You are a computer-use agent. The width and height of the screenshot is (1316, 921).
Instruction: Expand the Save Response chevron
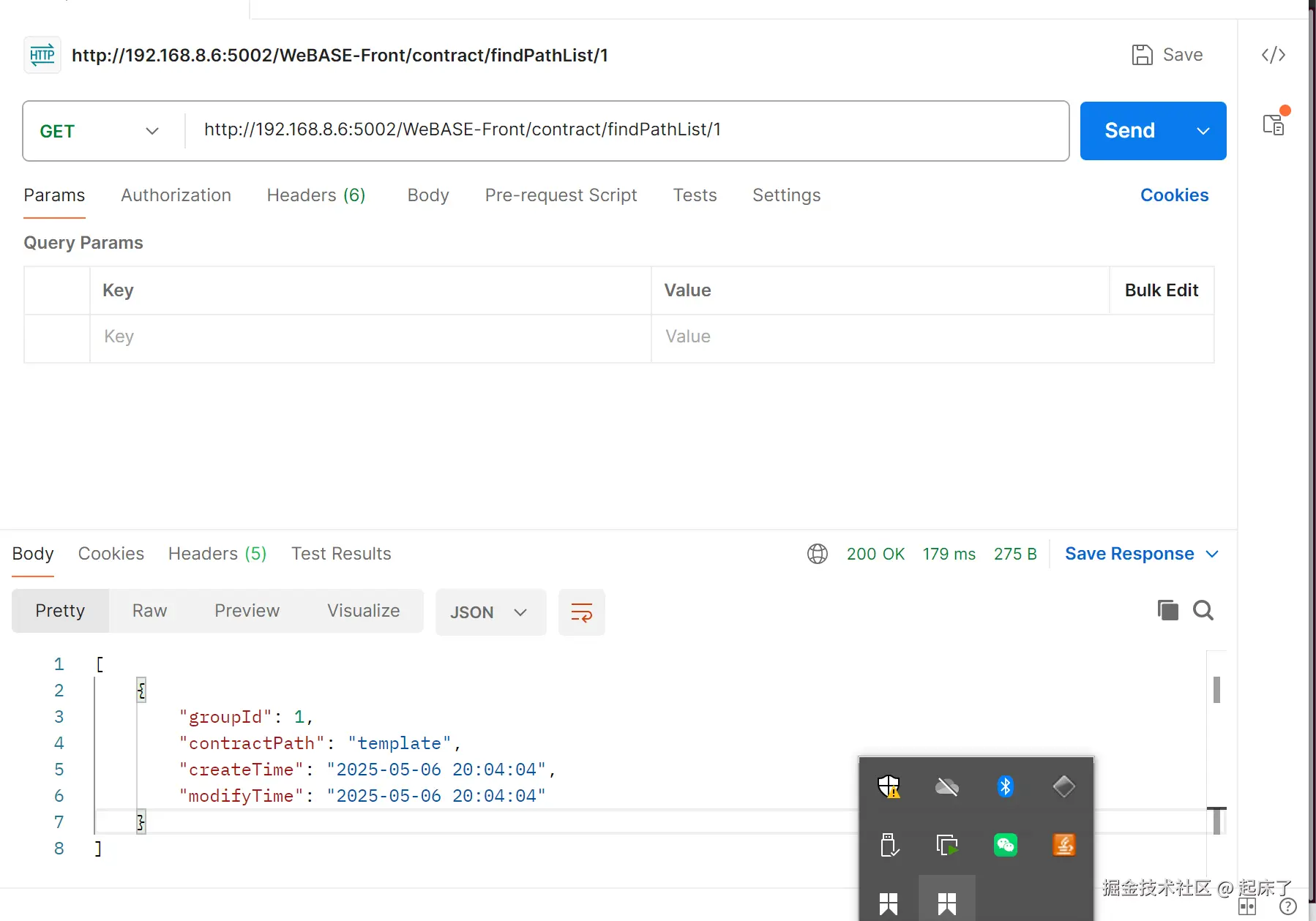(x=1212, y=554)
